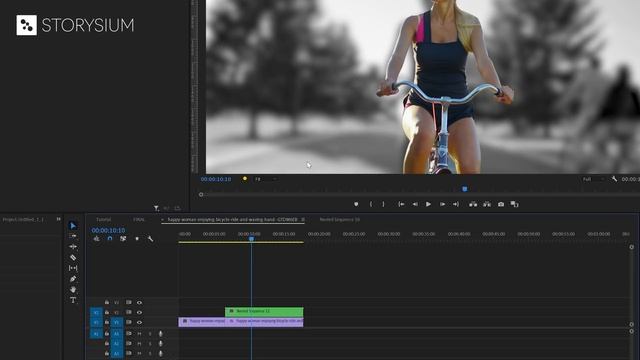
Task: Enable voice-over record on A1
Action: tap(160, 333)
